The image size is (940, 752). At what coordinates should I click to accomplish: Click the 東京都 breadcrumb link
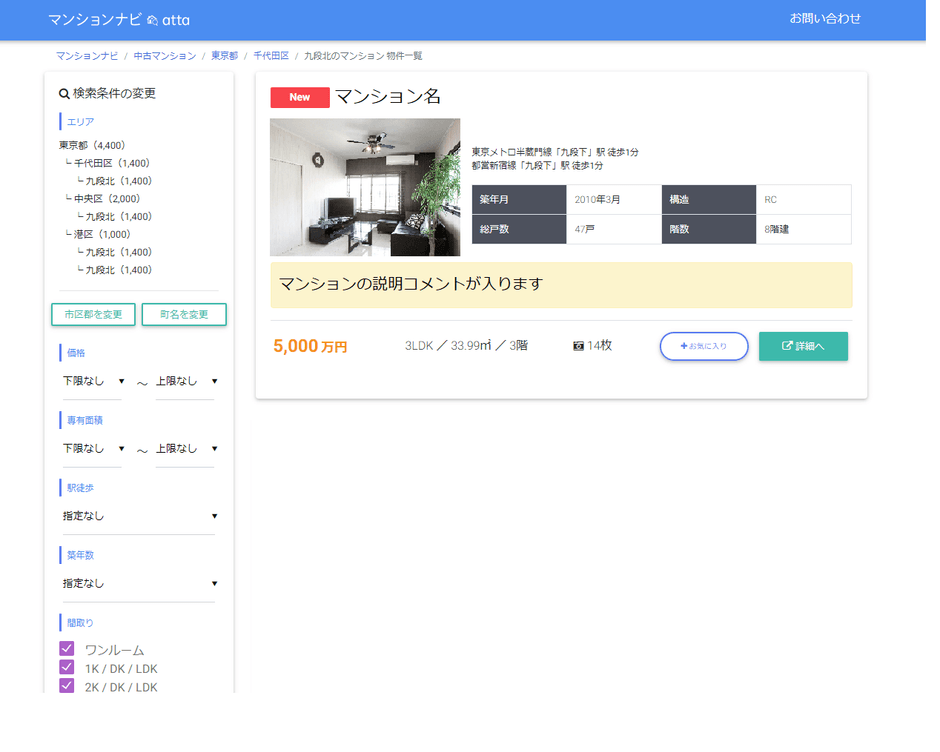[x=224, y=56]
